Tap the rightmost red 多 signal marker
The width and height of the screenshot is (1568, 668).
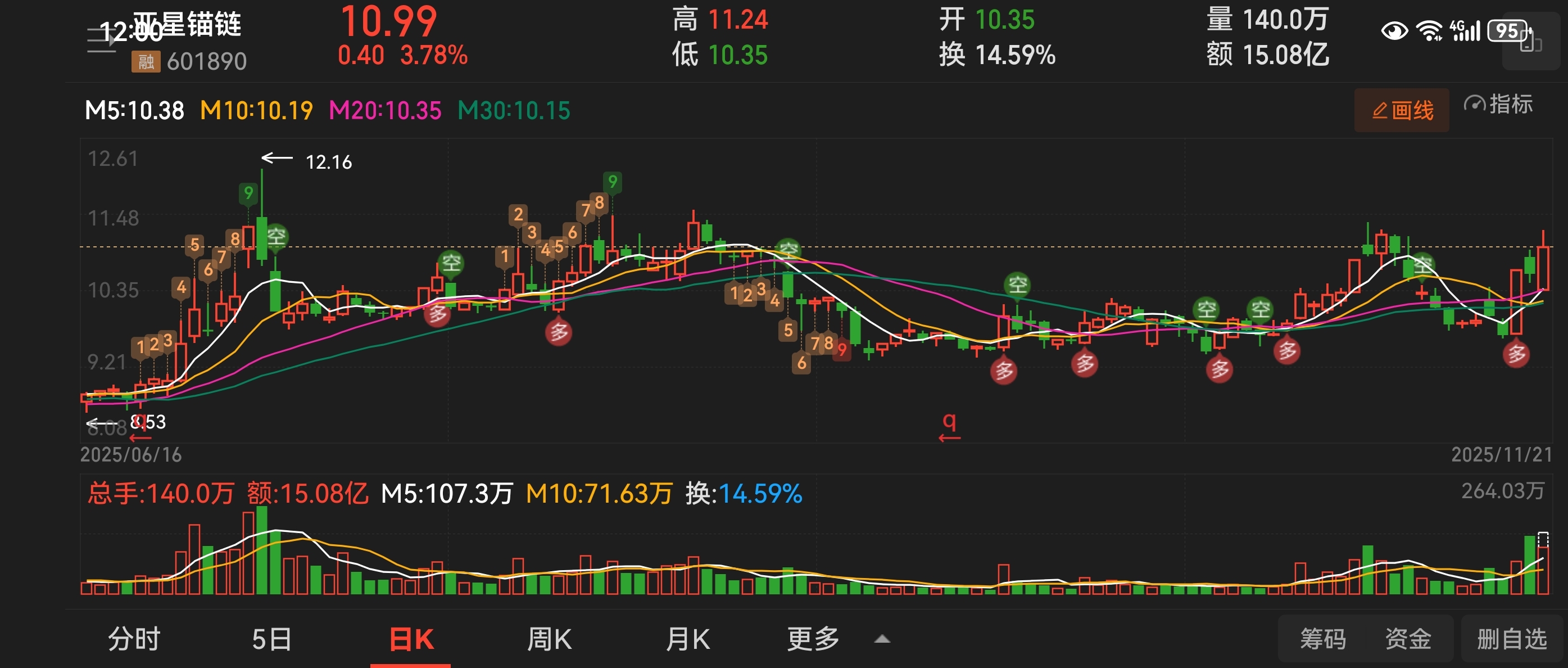(x=1516, y=353)
